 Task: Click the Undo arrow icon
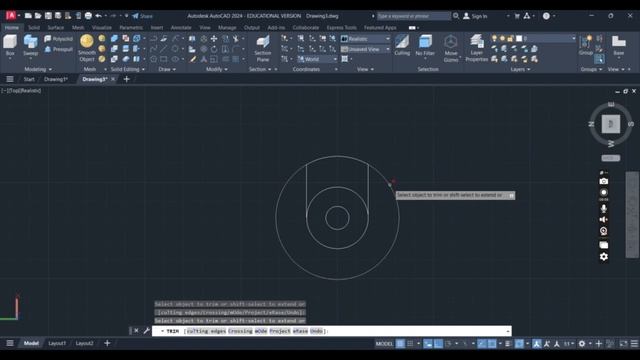(x=98, y=16)
